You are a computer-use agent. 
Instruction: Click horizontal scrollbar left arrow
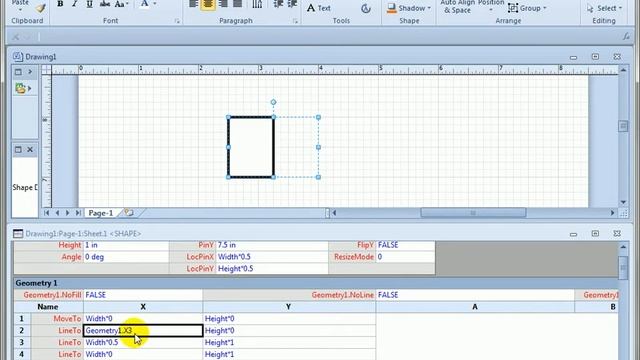coord(334,213)
